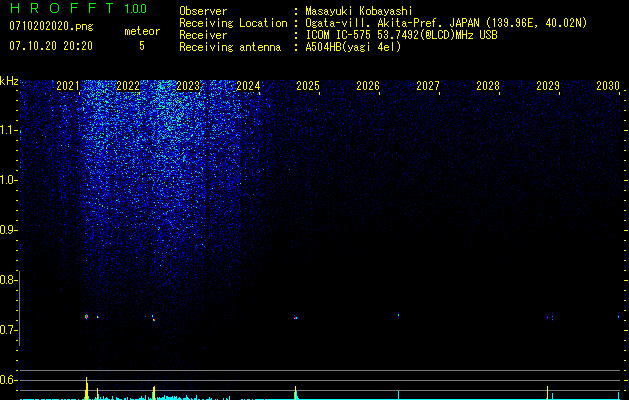Click the date stamp 07.10.20 20:20
629x400 pixels.
pos(51,46)
